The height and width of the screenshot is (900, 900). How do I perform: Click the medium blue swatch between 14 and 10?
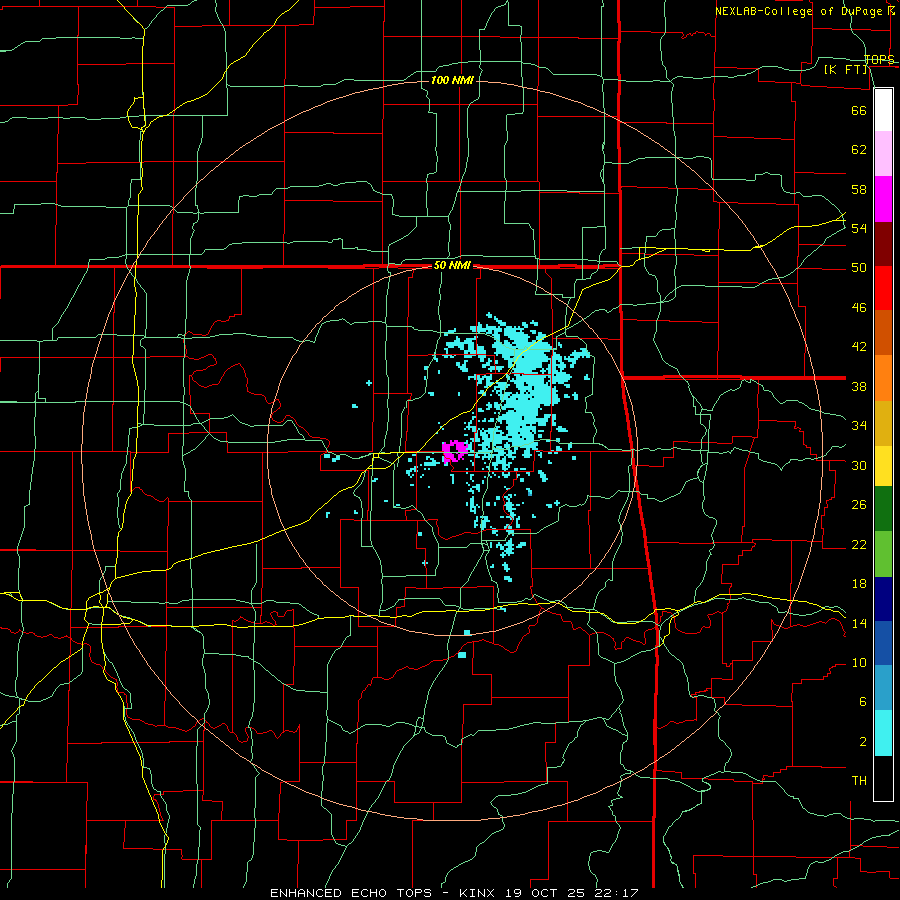click(883, 643)
